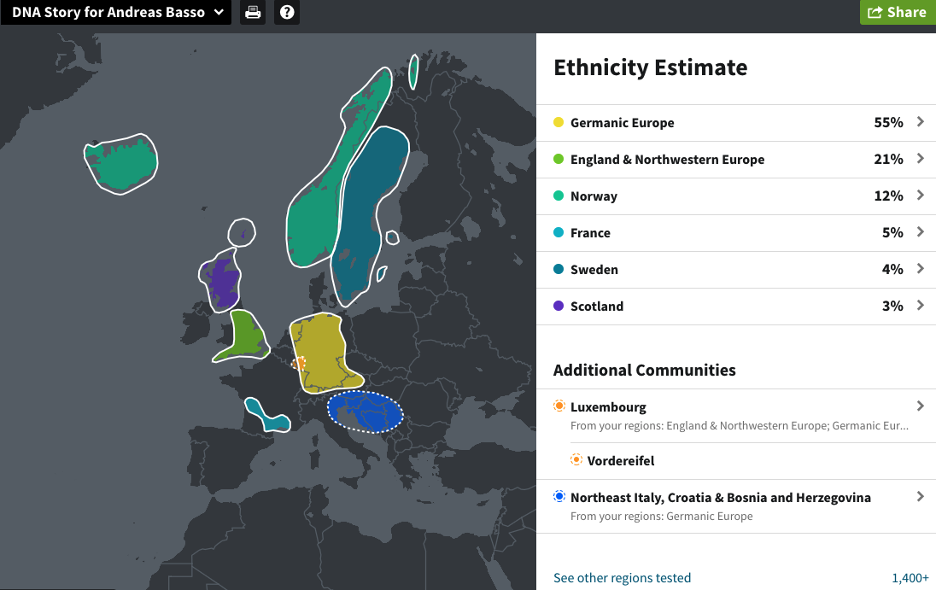Click purple Scotland region on map
This screenshot has width=936, height=590.
(222, 281)
